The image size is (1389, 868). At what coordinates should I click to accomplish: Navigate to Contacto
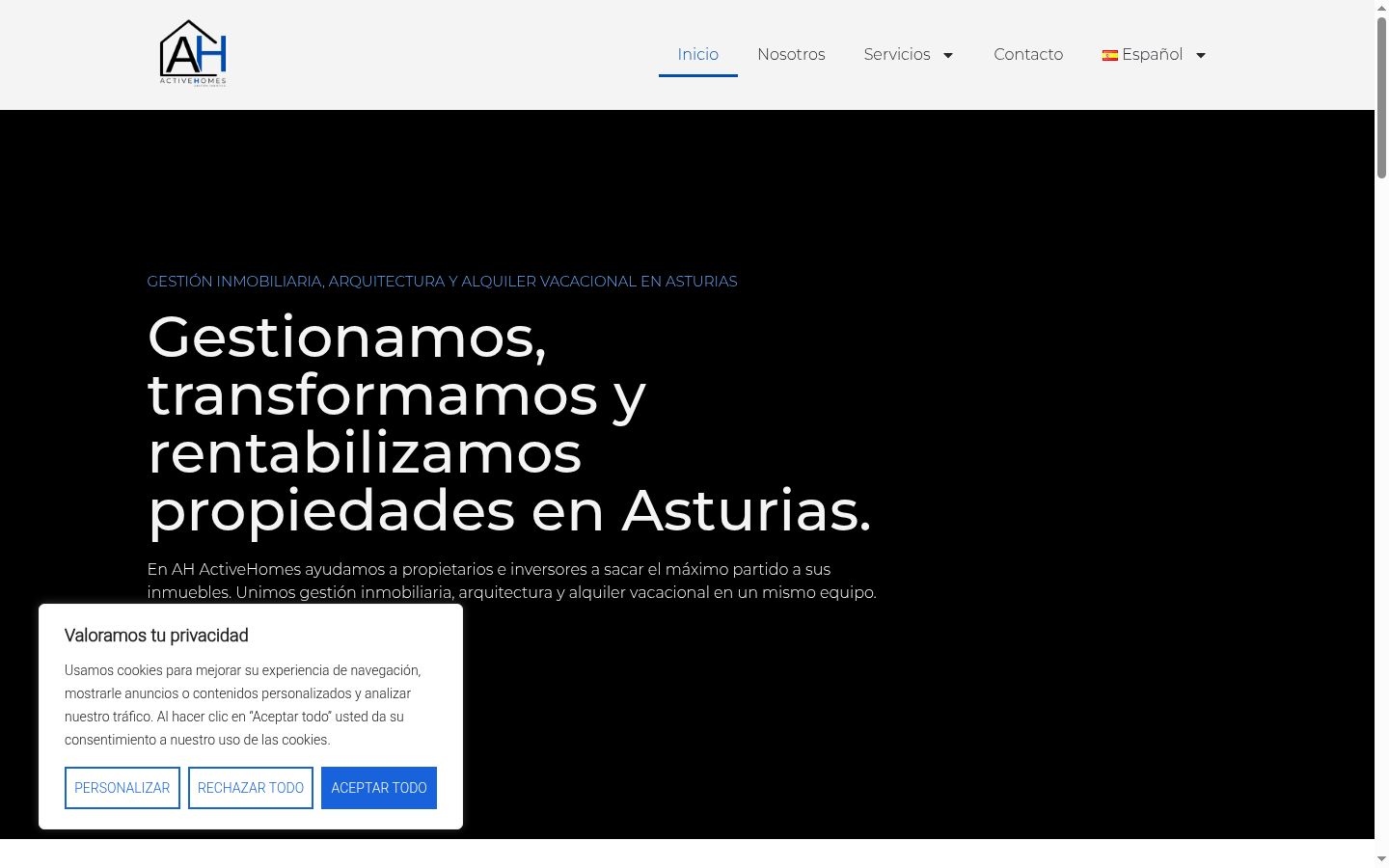click(1028, 54)
